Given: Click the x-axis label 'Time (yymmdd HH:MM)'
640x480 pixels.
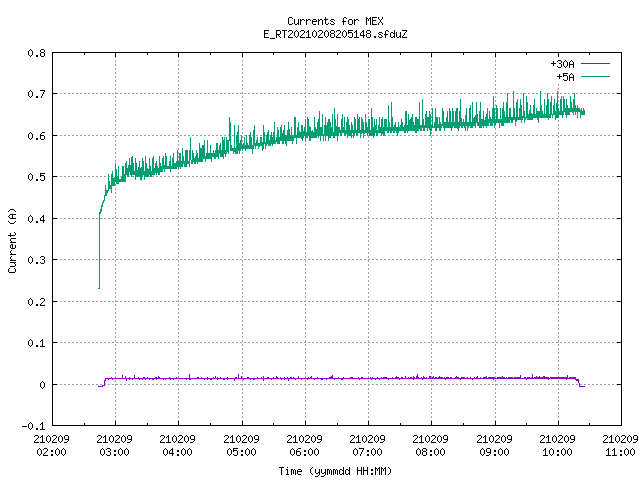Looking at the screenshot, I should (335, 471).
